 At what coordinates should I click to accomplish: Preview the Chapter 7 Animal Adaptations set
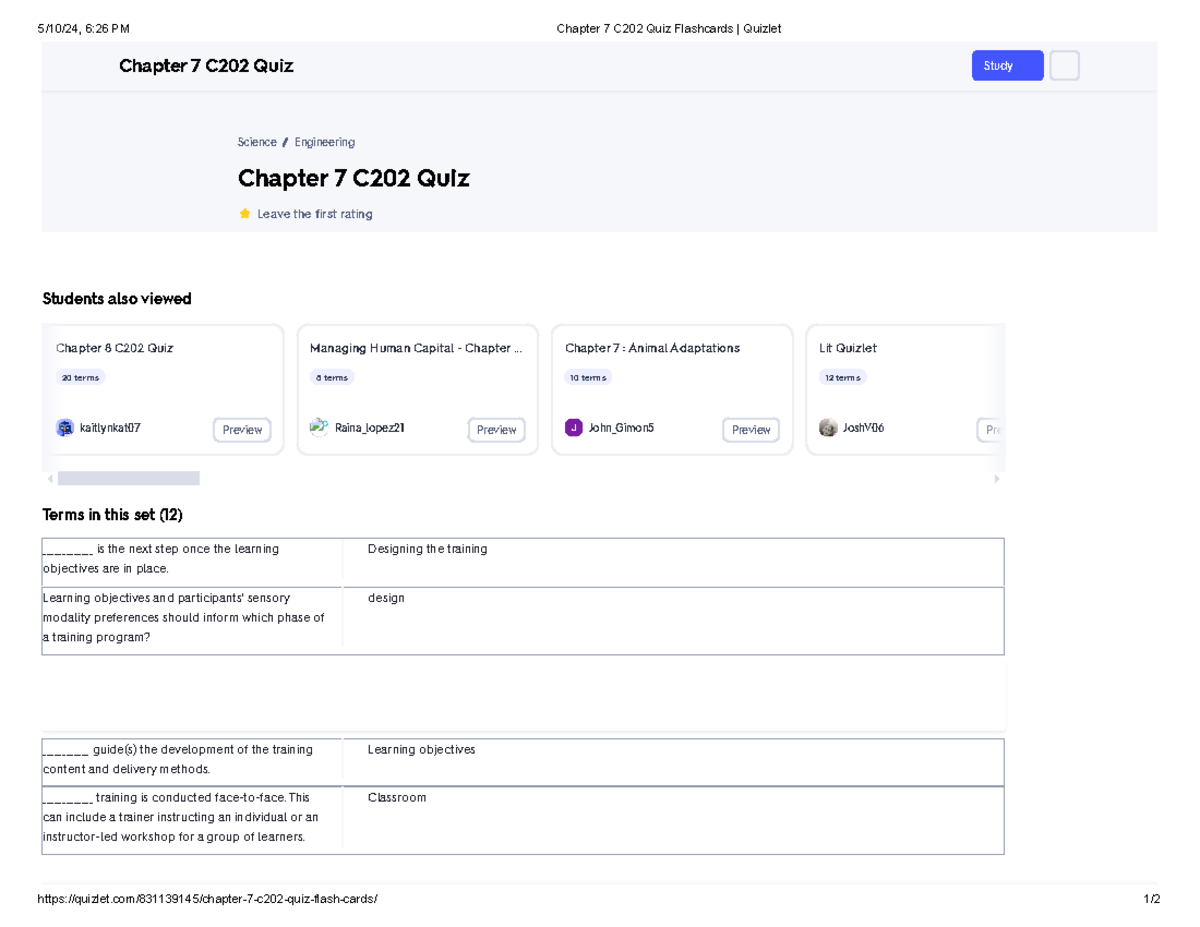pyautogui.click(x=751, y=430)
